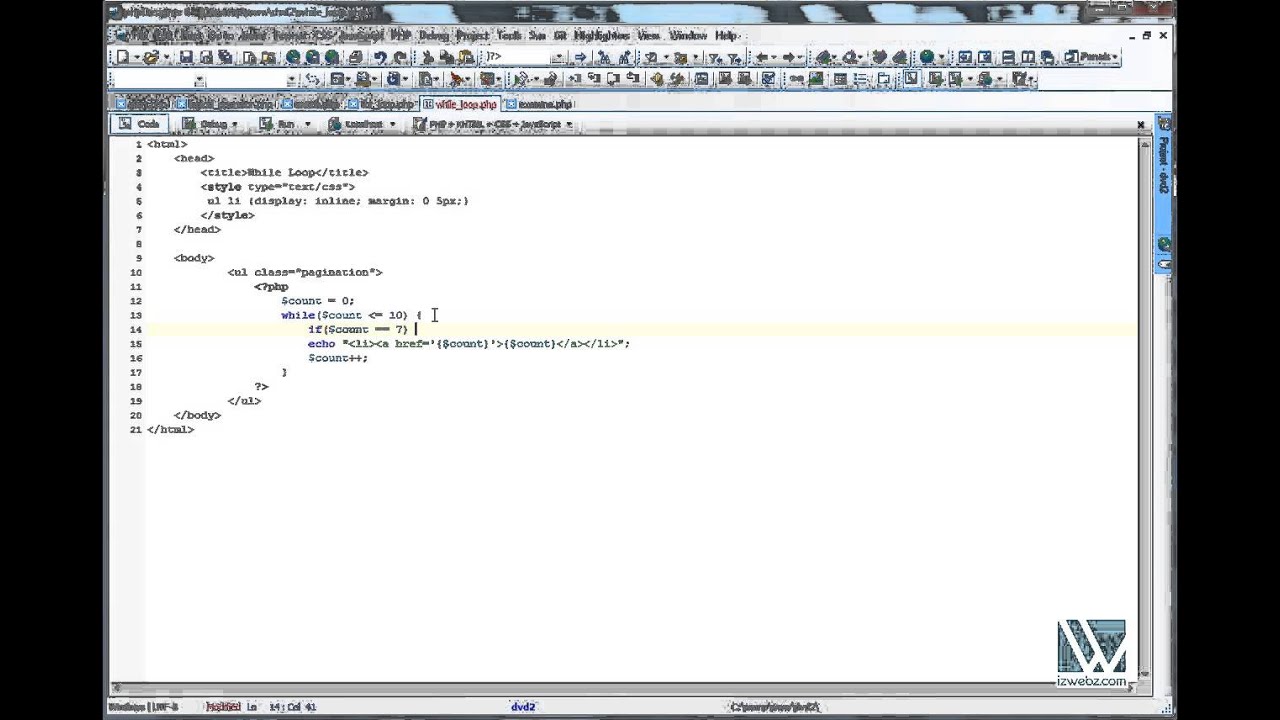
Task: Click the Back navigation arrow icon
Action: click(761, 57)
